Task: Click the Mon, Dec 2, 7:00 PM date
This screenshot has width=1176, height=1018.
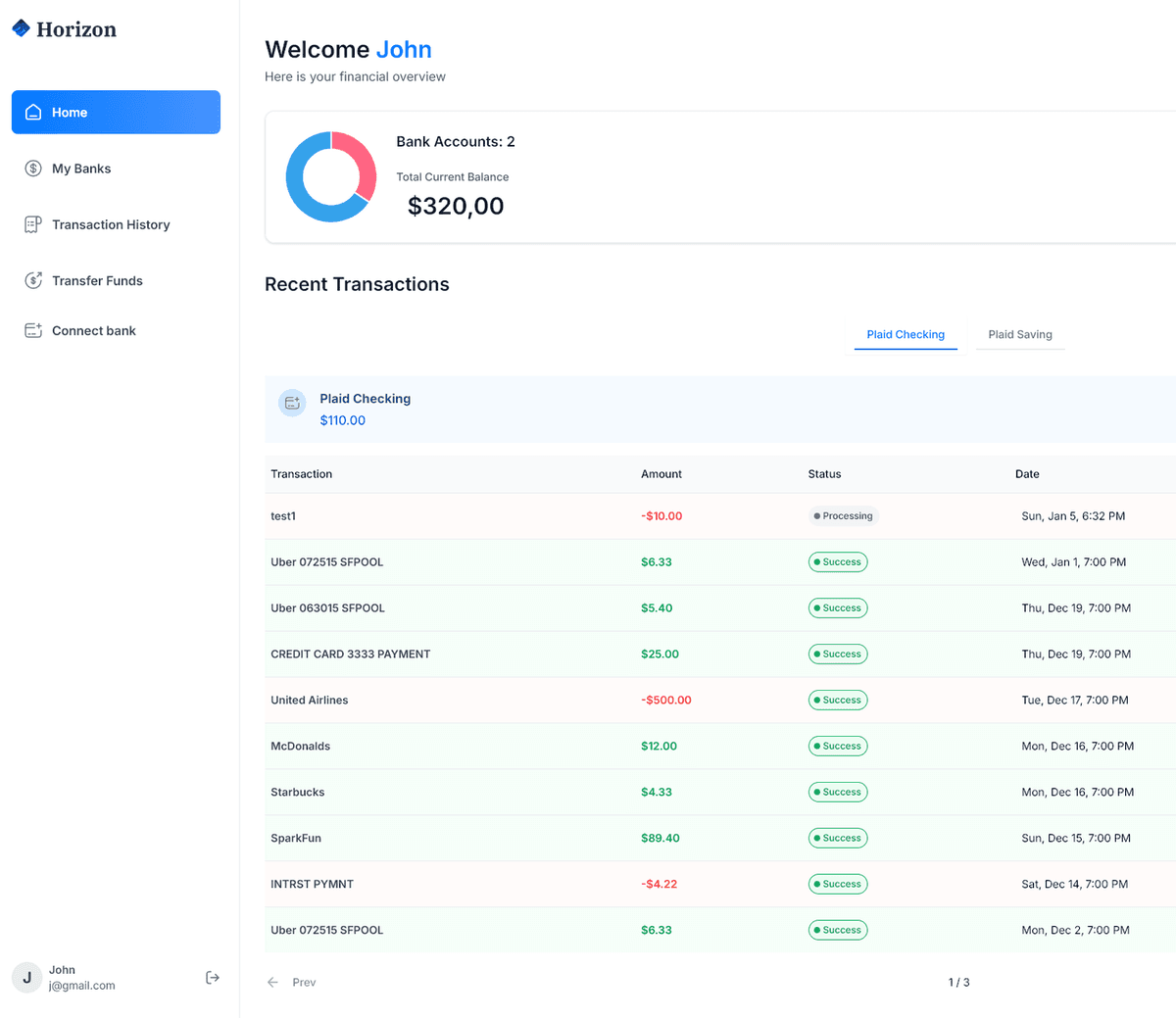Action: [x=1076, y=930]
